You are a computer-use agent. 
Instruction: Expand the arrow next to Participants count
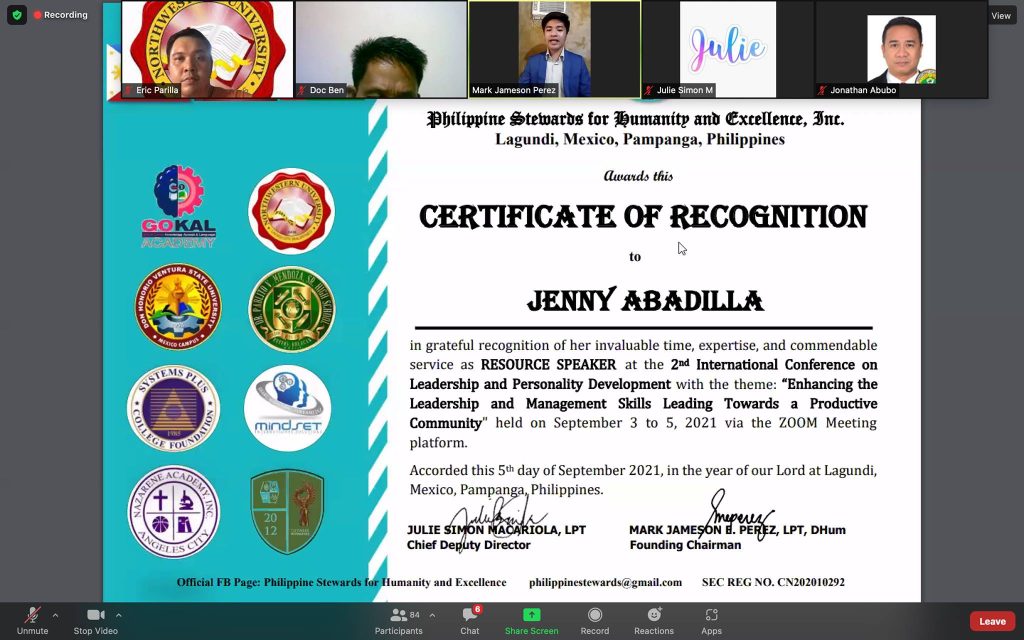point(431,614)
